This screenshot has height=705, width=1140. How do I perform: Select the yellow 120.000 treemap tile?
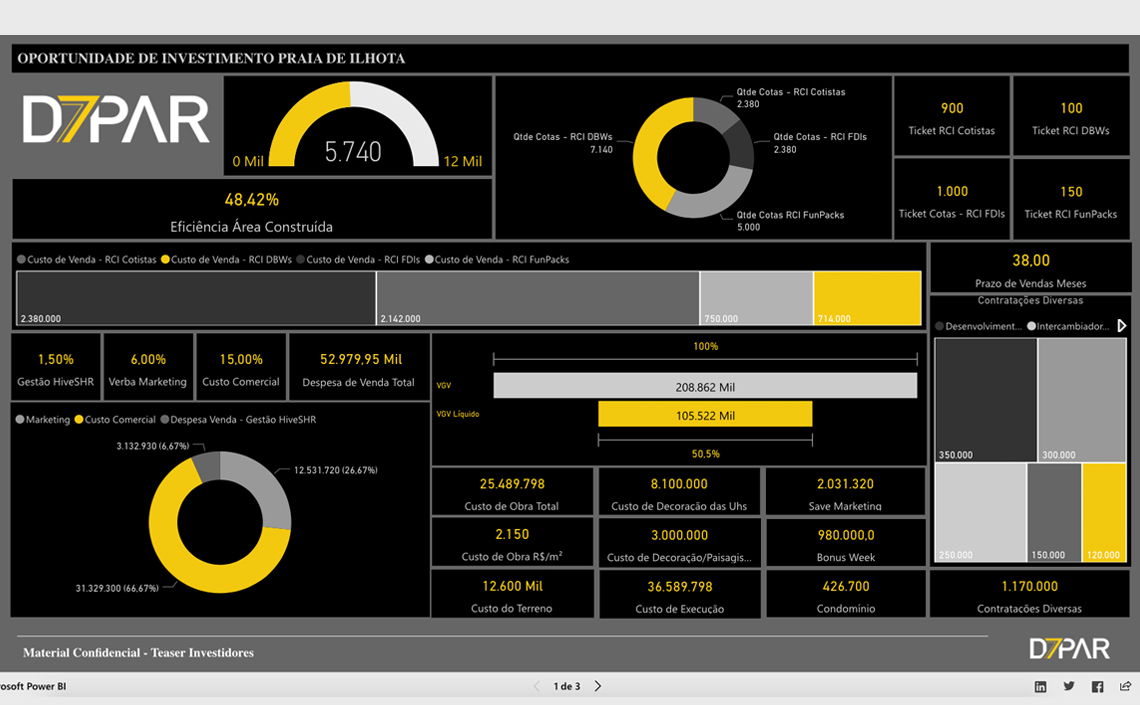tap(1104, 512)
